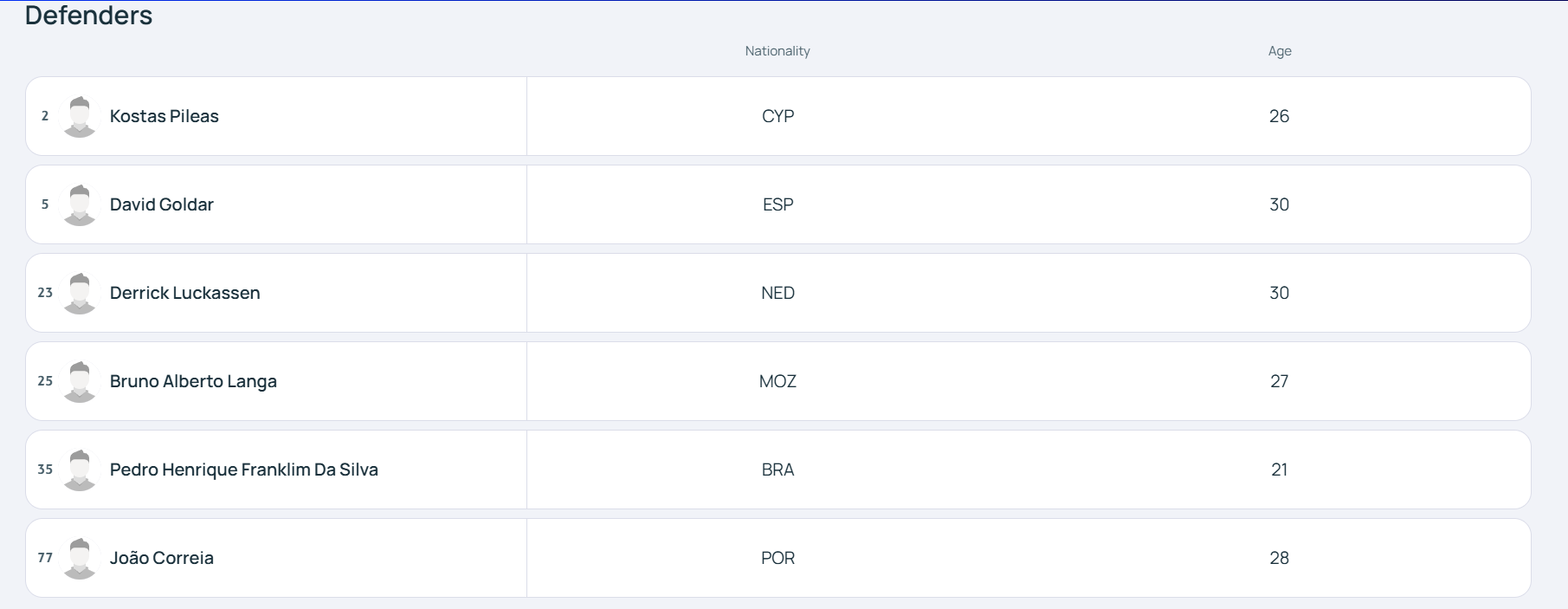Screen dimensions: 1568x609
Task: Click CYP nationality for Kostas Pileas
Action: 778,116
